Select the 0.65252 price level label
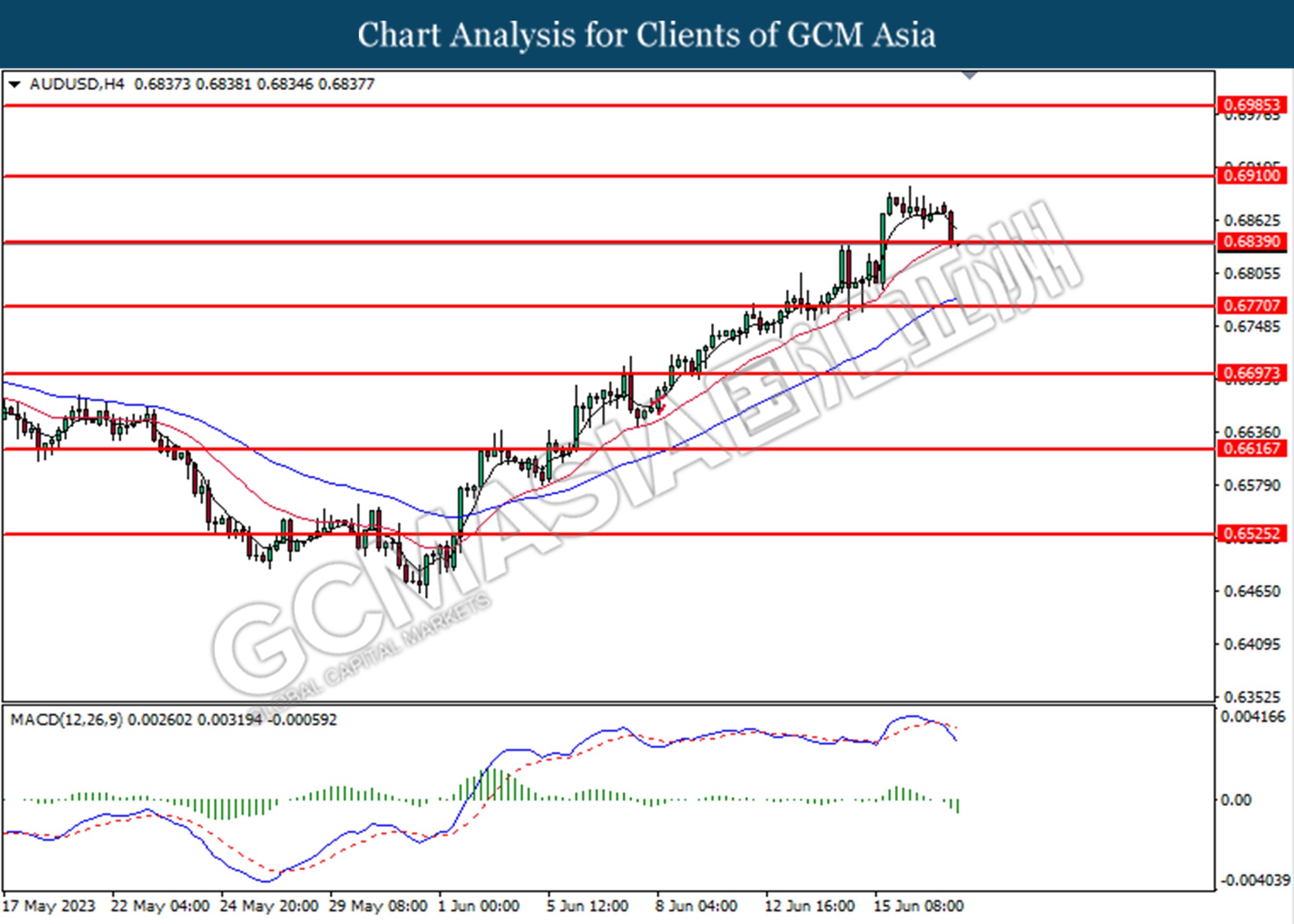 1251,534
